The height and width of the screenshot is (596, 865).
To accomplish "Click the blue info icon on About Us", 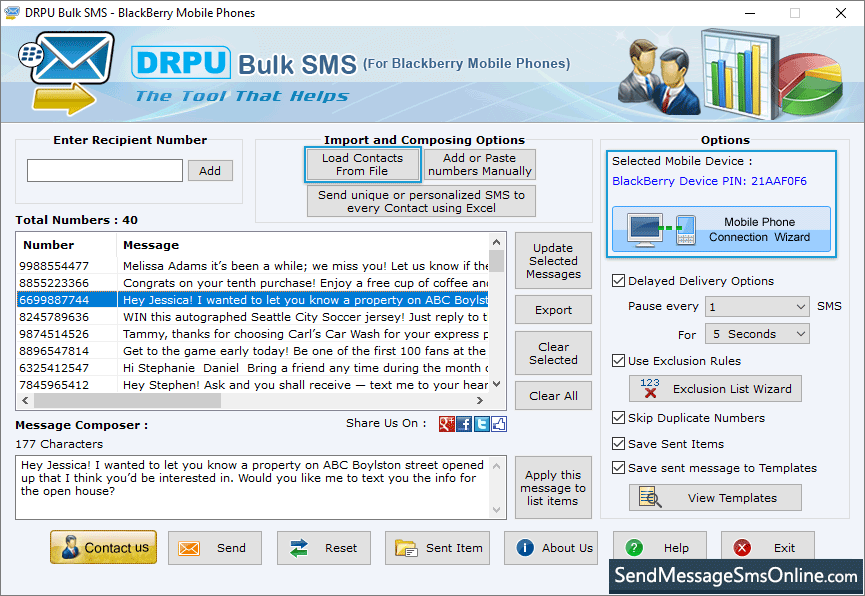I will coord(525,547).
